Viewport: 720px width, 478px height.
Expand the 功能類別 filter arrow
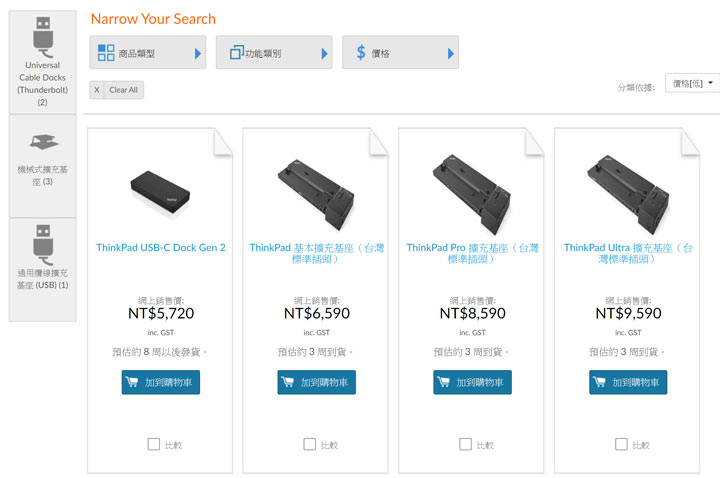click(324, 53)
